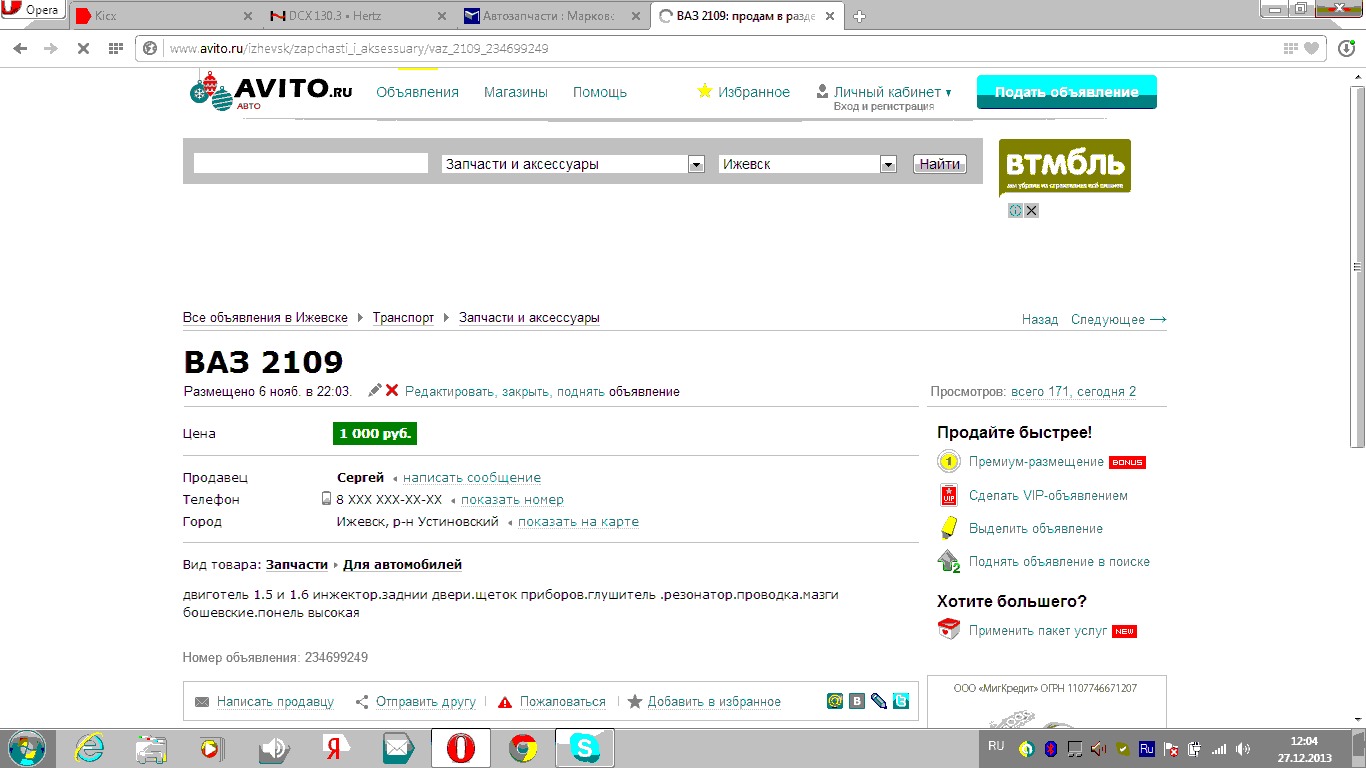Click the Премиум-размещение option
Viewport: 1366px width, 768px height.
(x=1036, y=462)
